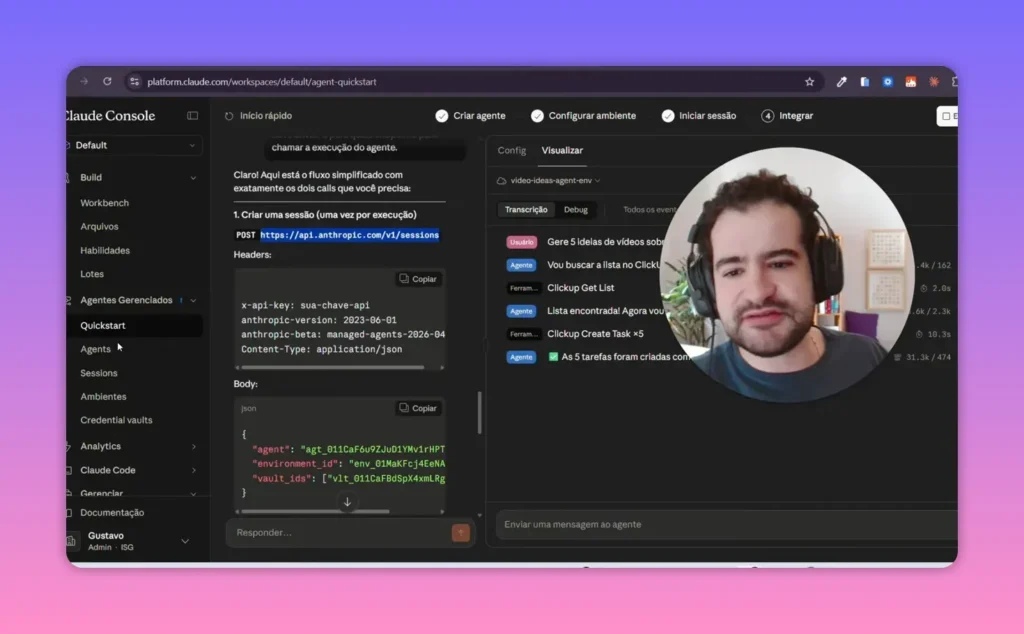Send the reply using the orange arrow icon
This screenshot has height=634, width=1024.
click(460, 533)
